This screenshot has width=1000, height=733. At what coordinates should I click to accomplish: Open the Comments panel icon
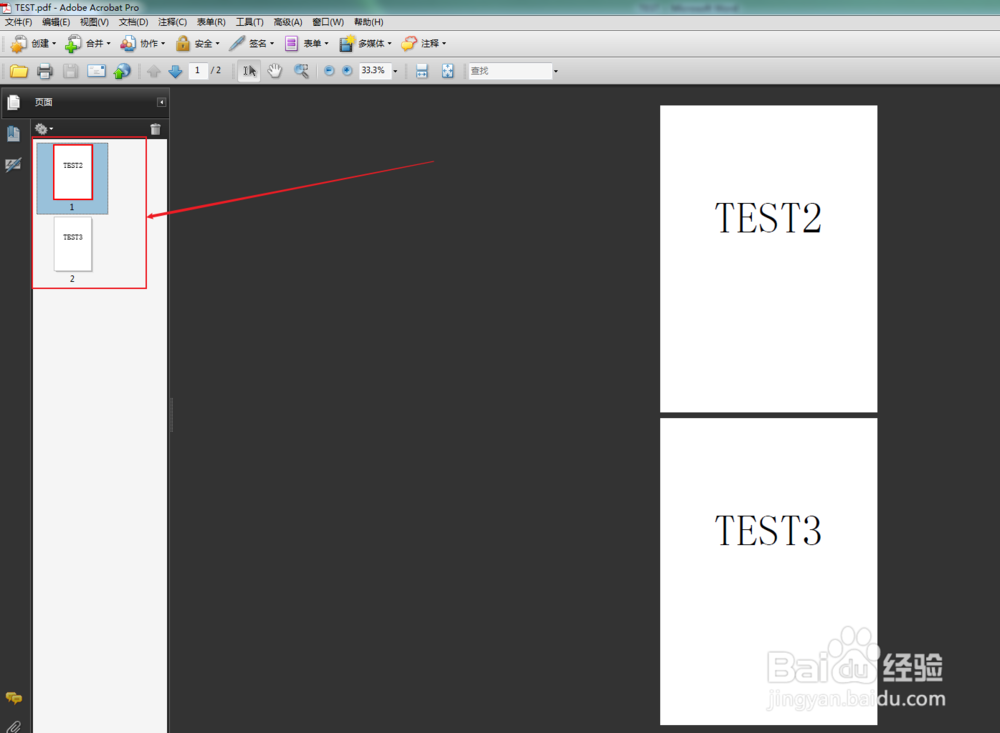coord(13,697)
